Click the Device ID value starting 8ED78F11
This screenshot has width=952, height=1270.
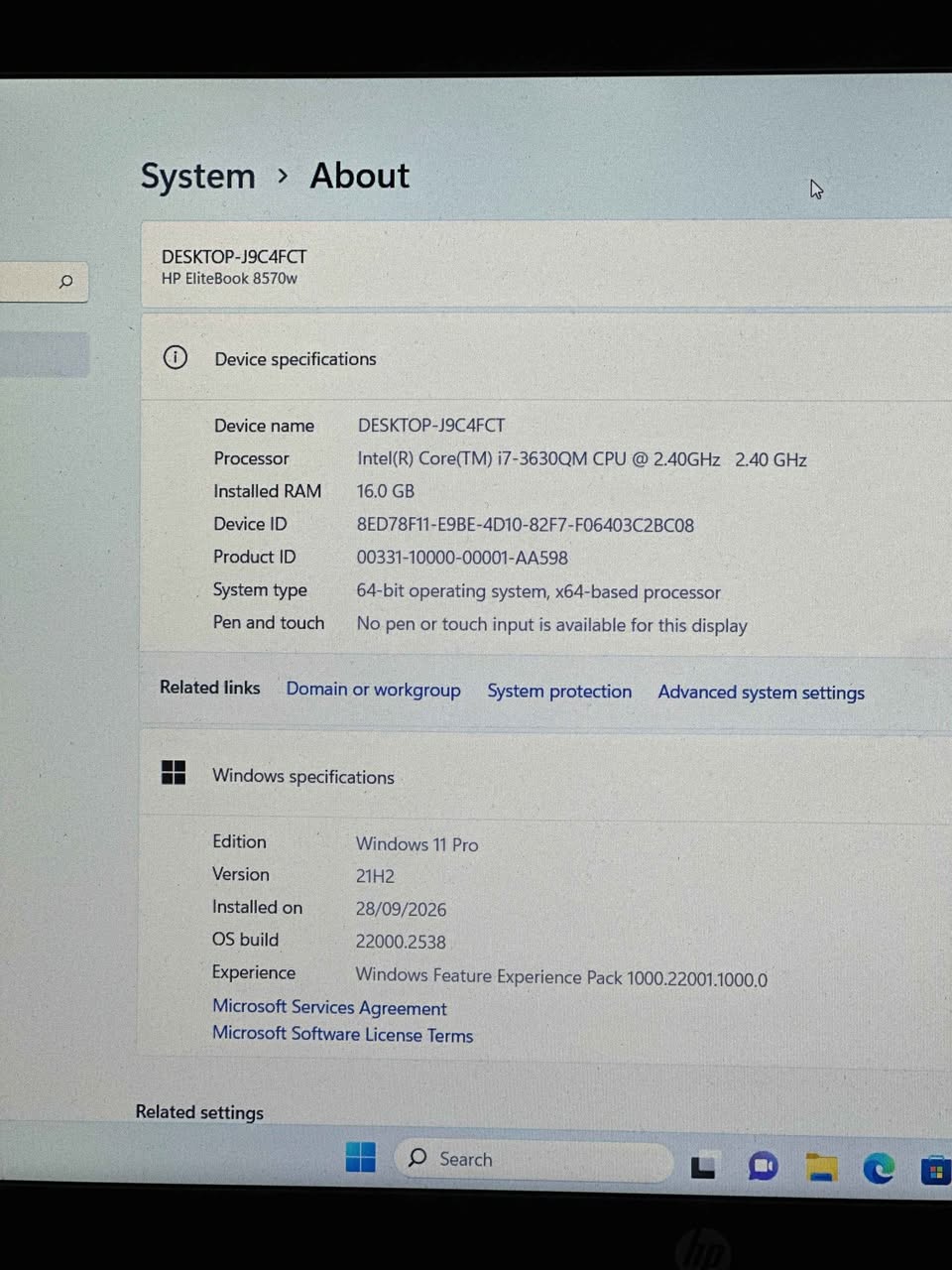526,525
